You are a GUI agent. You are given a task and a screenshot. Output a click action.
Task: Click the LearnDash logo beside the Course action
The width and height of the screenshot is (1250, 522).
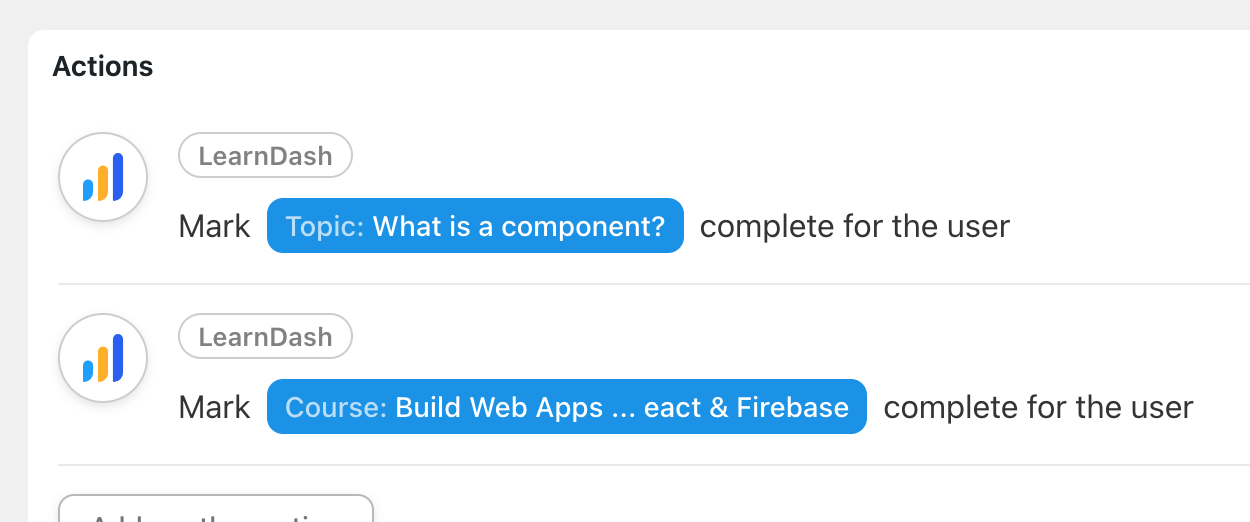[103, 358]
